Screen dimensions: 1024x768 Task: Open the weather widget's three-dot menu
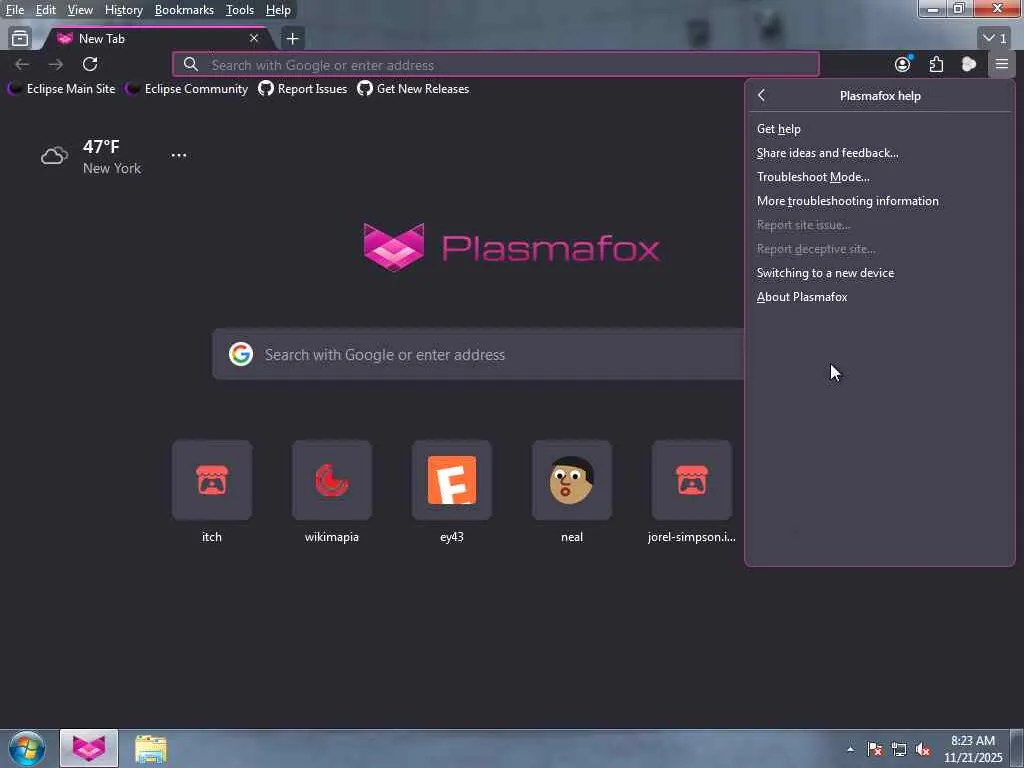tap(179, 155)
